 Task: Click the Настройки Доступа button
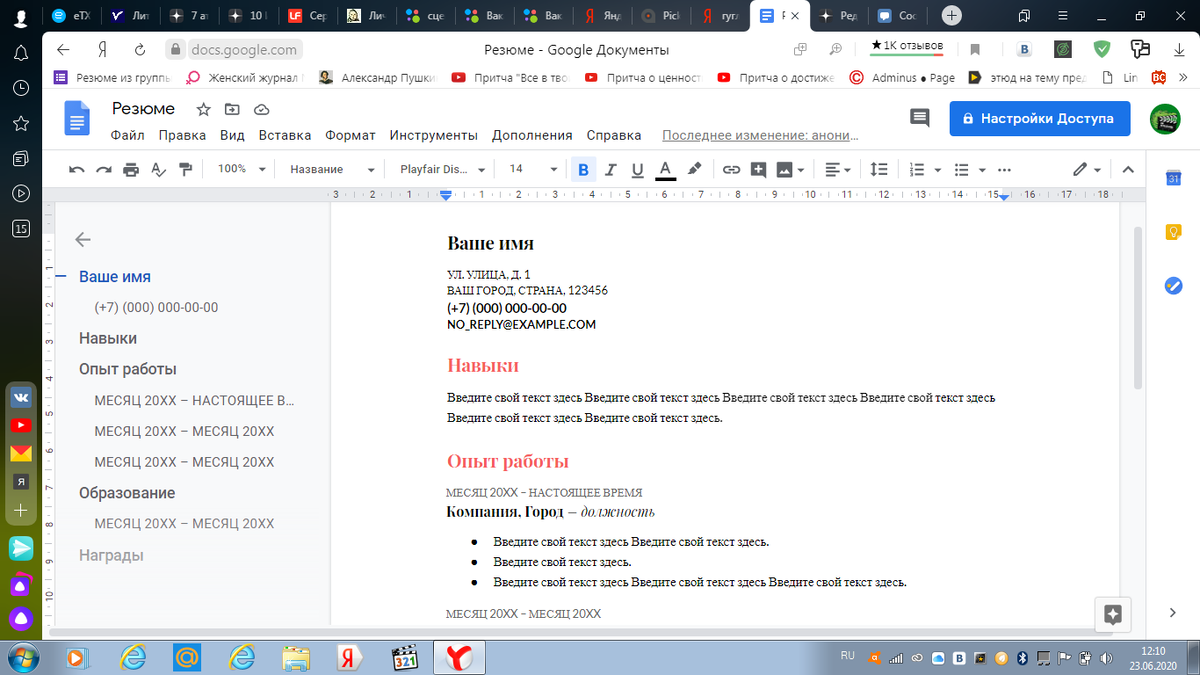click(1039, 118)
